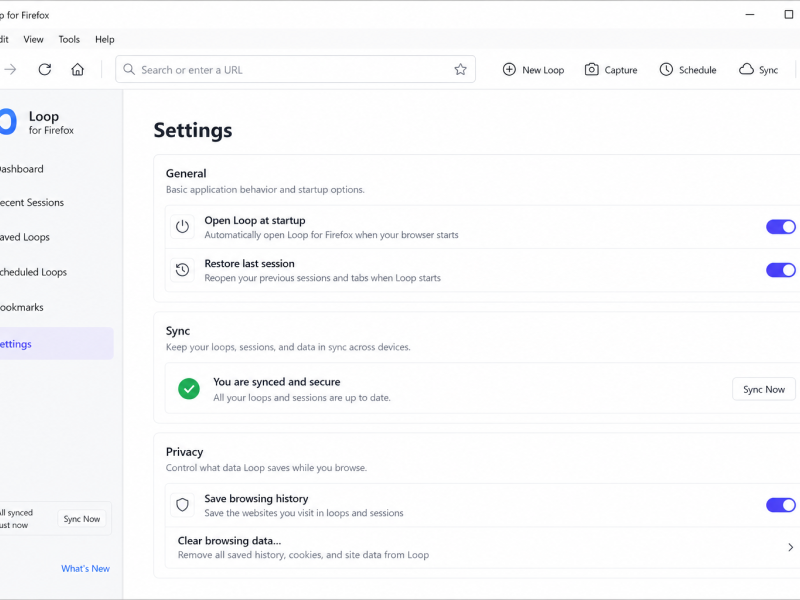Open the View menu
The image size is (800, 600).
click(x=33, y=39)
